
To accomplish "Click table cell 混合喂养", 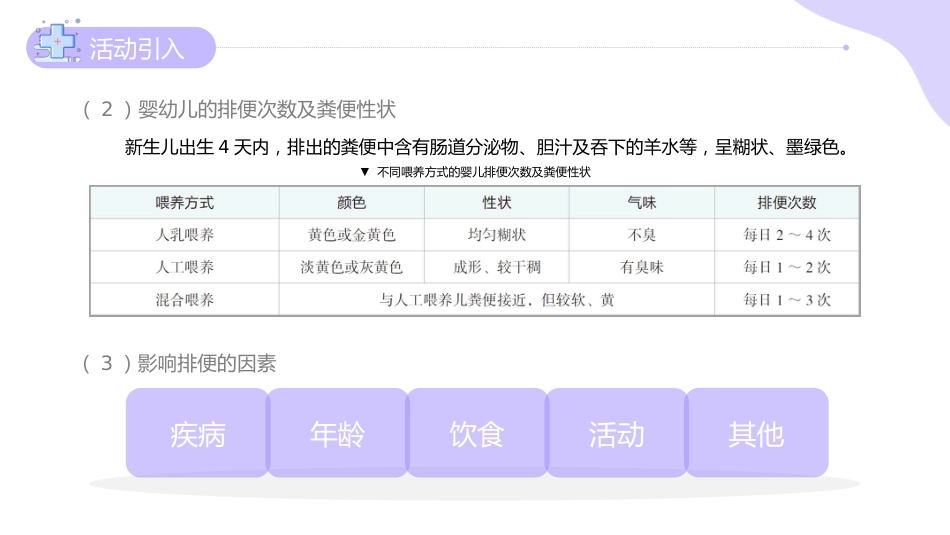I will click(185, 300).
